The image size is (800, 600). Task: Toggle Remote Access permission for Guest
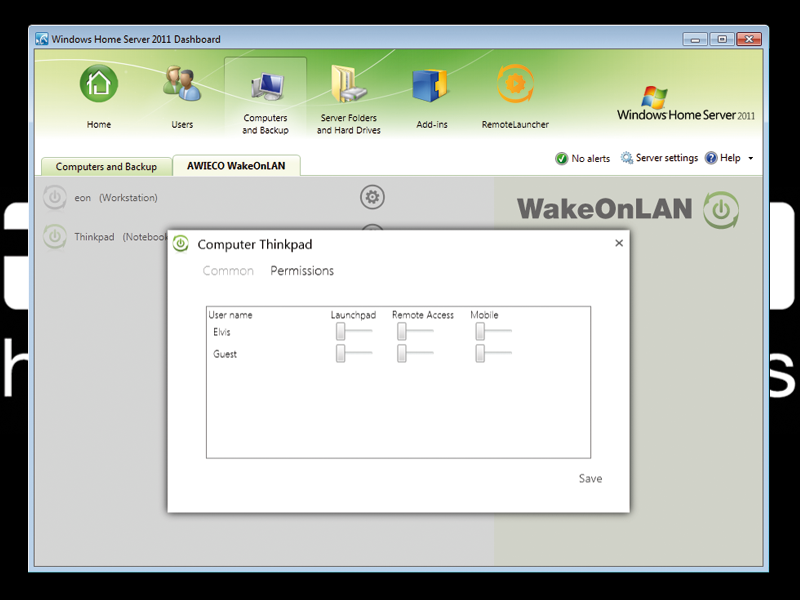click(415, 353)
